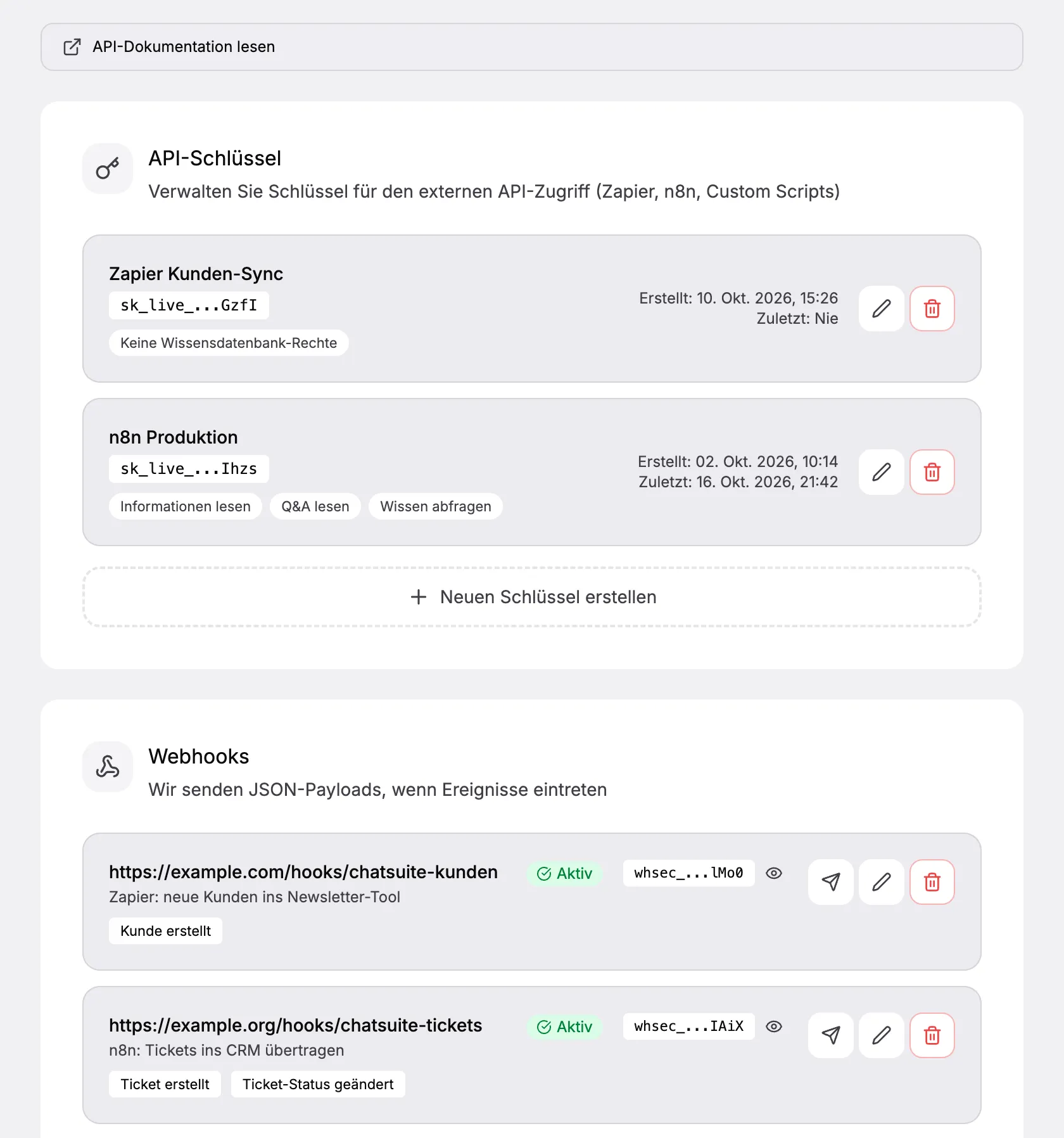Click the n8n Produktion key name
Viewport: 1064px width, 1138px height.
coord(174,437)
